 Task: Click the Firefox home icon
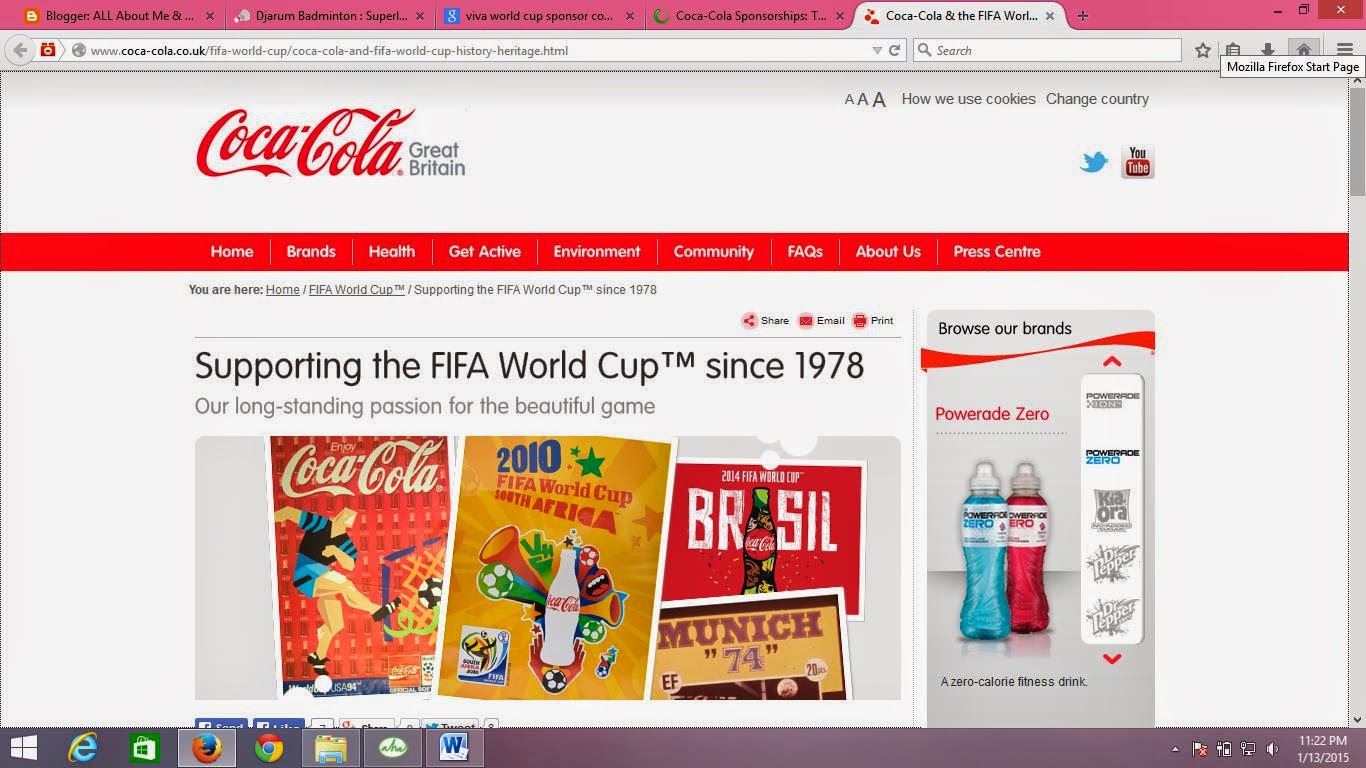point(1303,49)
